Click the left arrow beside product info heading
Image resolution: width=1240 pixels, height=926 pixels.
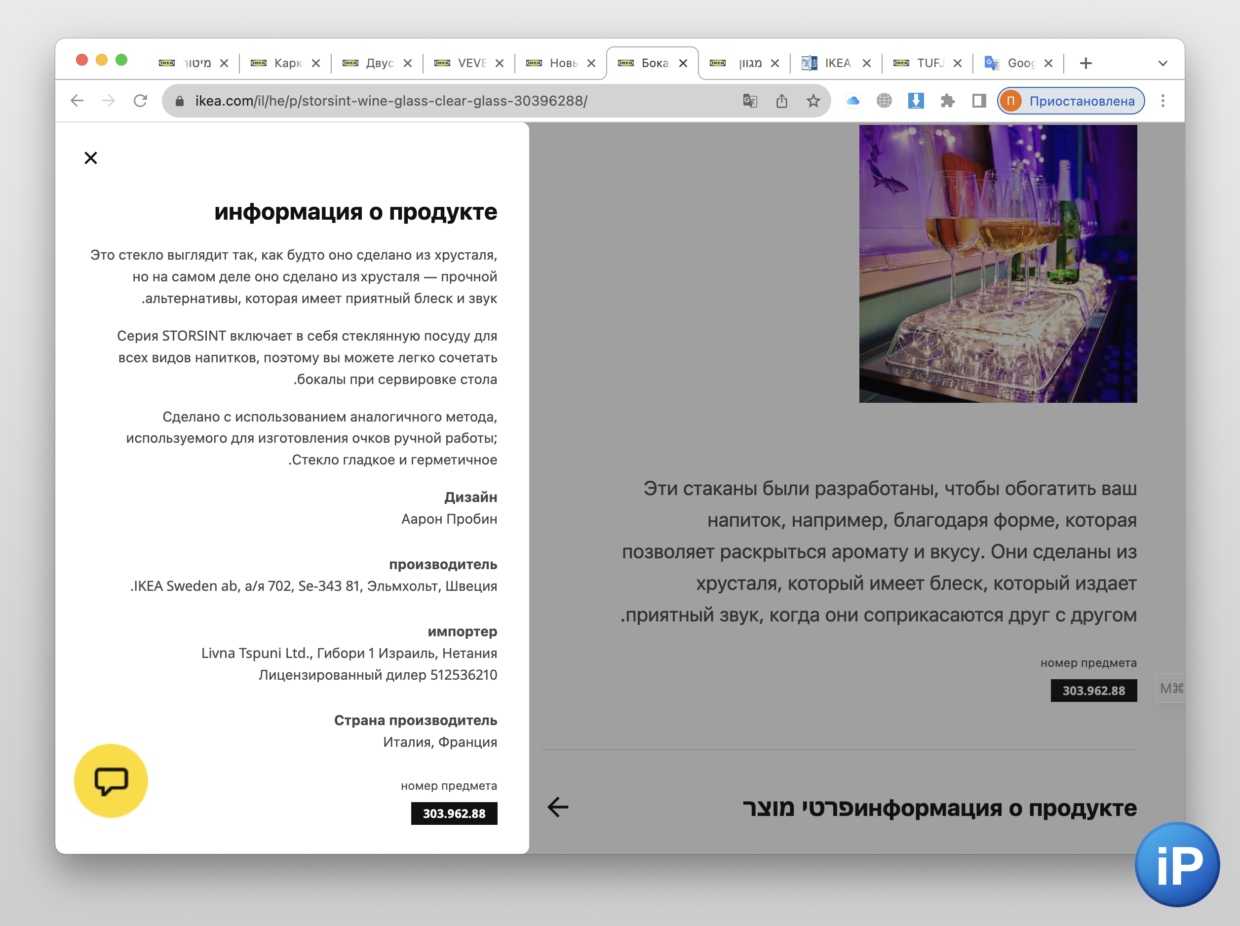coord(558,807)
